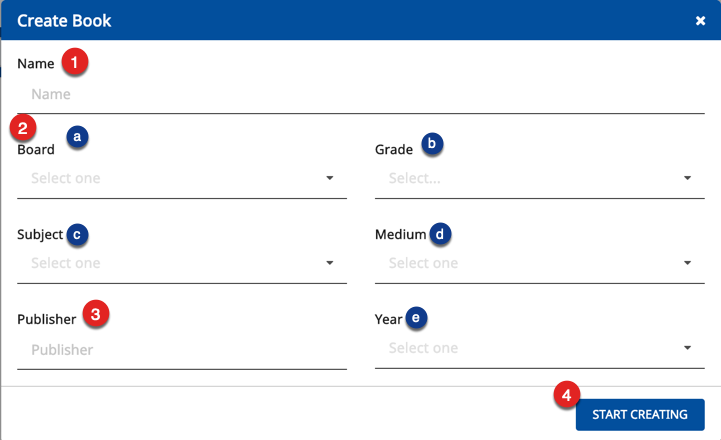Click the blue 'b' marker beside Grade
Screen dimensions: 721x440
pyautogui.click(x=431, y=144)
